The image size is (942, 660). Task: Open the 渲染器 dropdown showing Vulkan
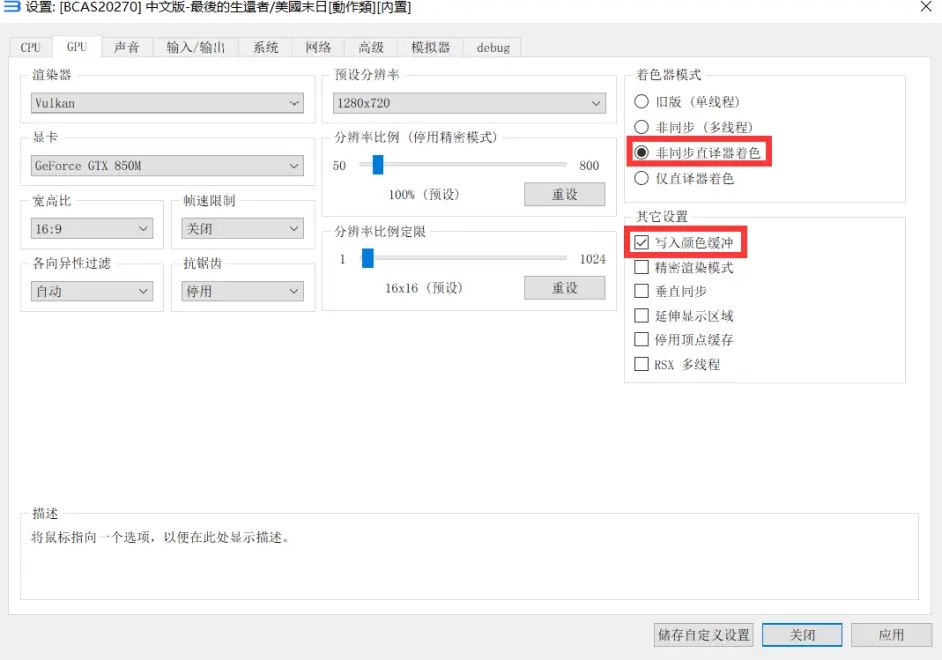coord(166,102)
